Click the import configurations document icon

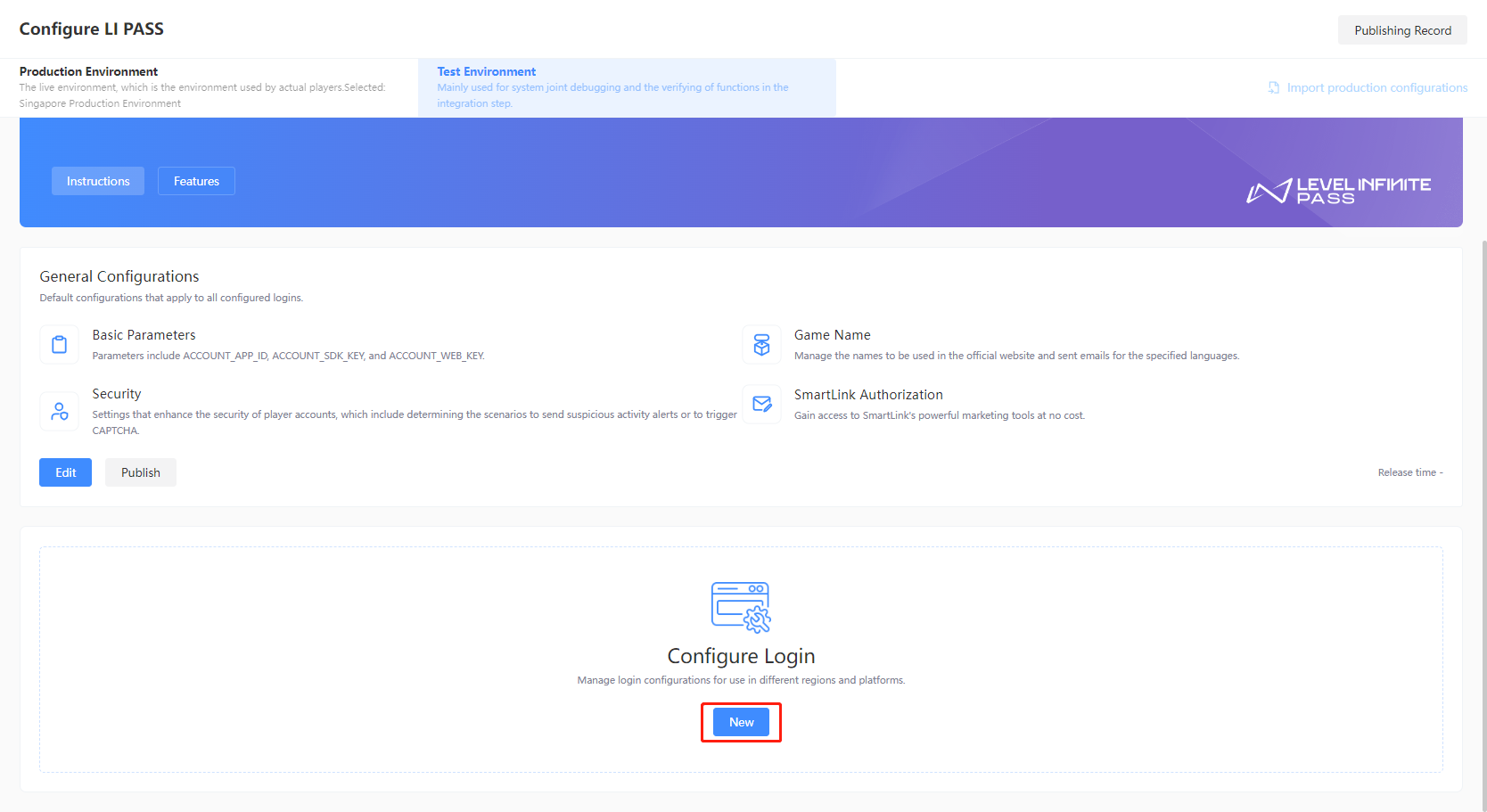[1274, 87]
